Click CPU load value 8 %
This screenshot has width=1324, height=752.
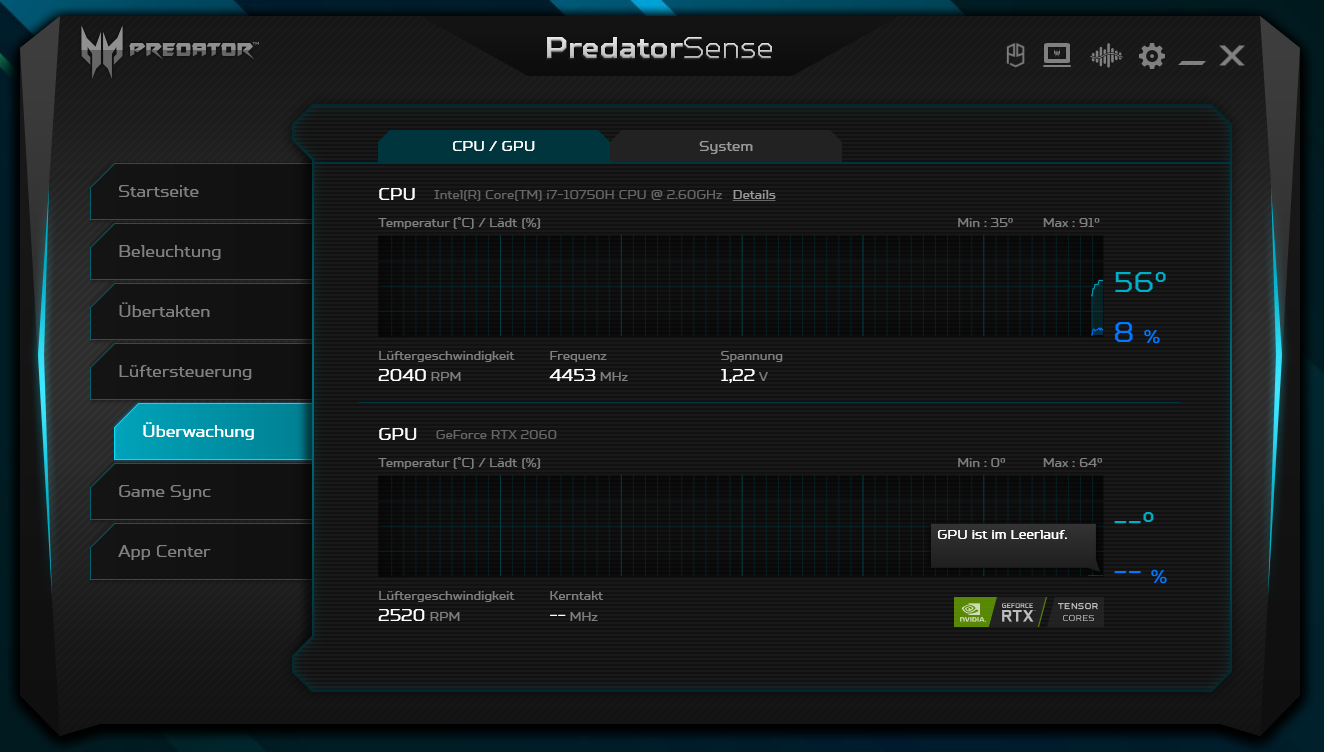[1137, 334]
